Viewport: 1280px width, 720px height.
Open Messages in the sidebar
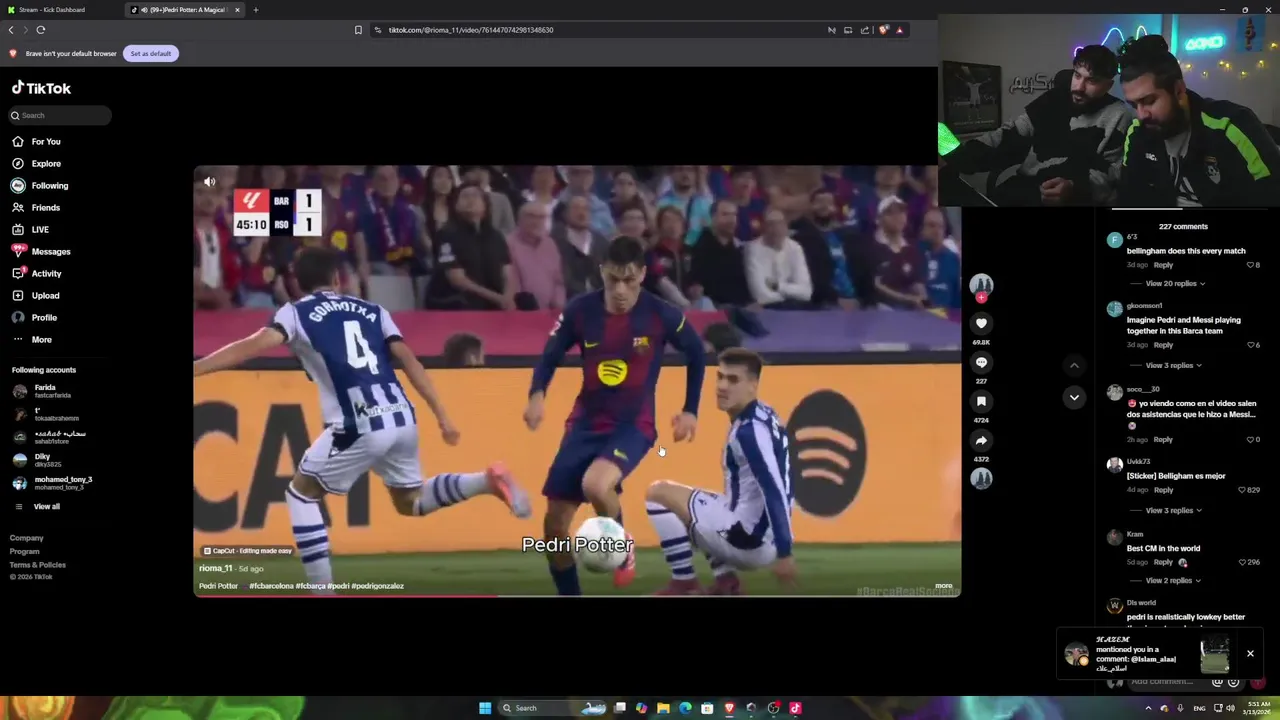(x=50, y=252)
